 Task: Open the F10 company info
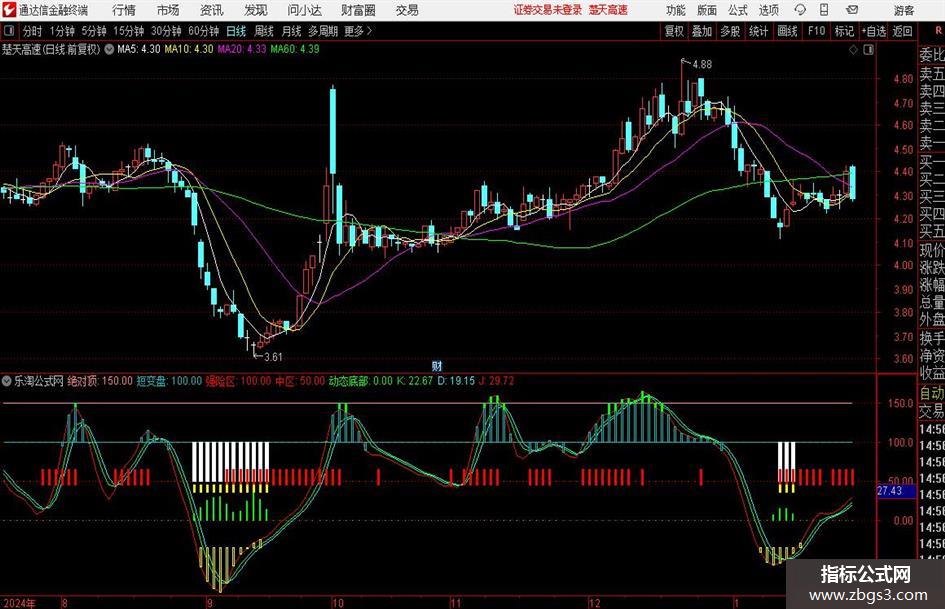coord(817,31)
